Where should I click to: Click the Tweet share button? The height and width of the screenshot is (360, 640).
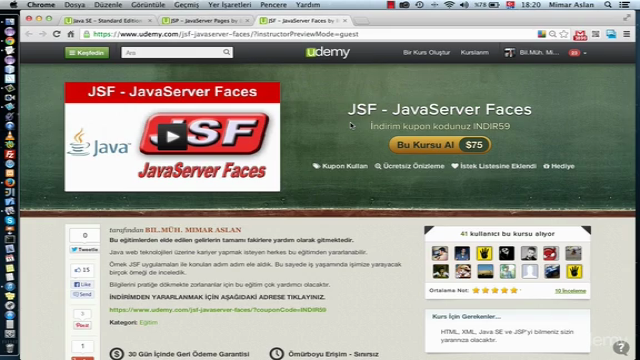click(x=84, y=249)
